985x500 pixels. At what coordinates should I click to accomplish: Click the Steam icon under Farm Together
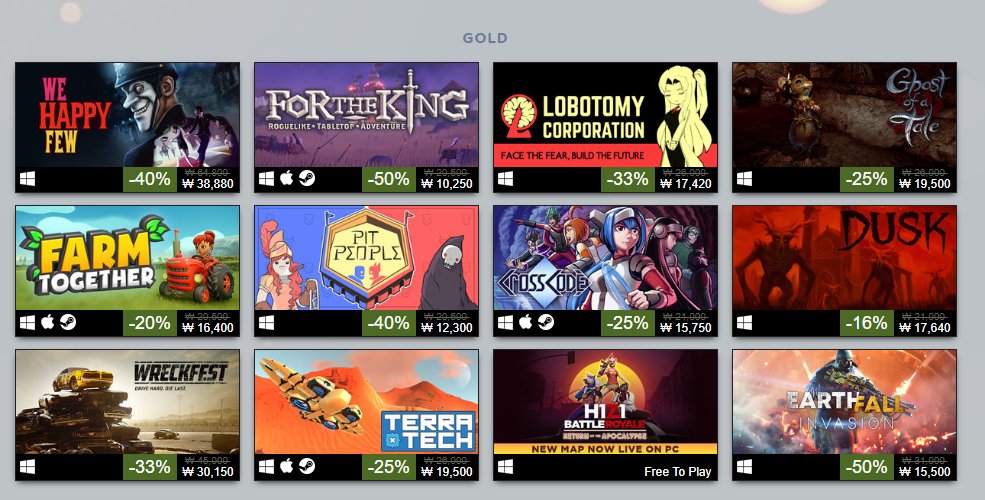(x=68, y=323)
